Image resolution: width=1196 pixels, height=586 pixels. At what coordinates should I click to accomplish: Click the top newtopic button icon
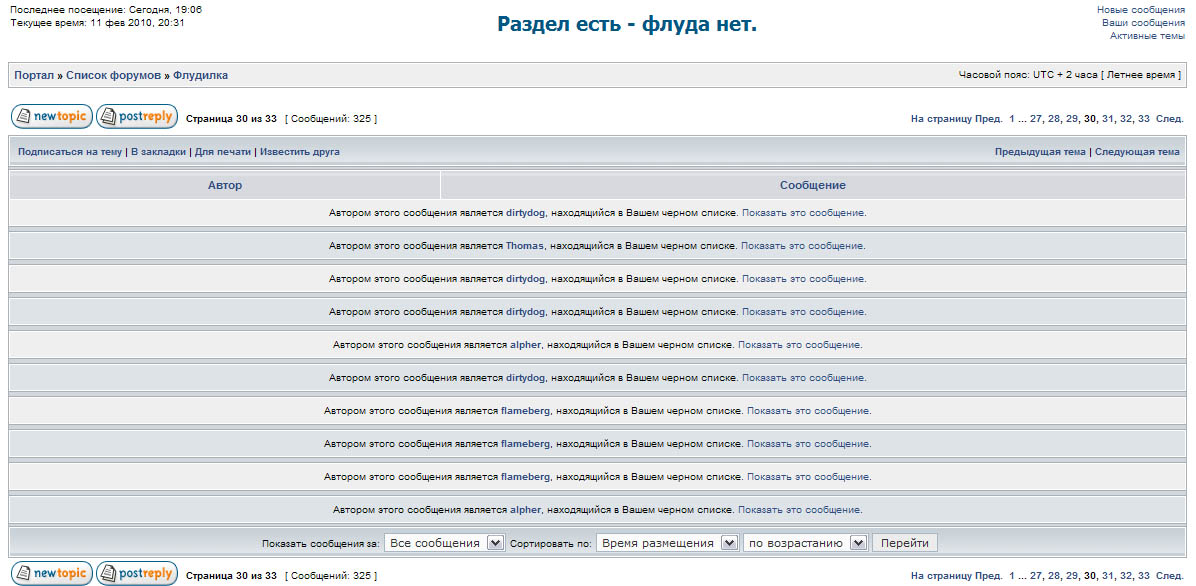[x=51, y=117]
